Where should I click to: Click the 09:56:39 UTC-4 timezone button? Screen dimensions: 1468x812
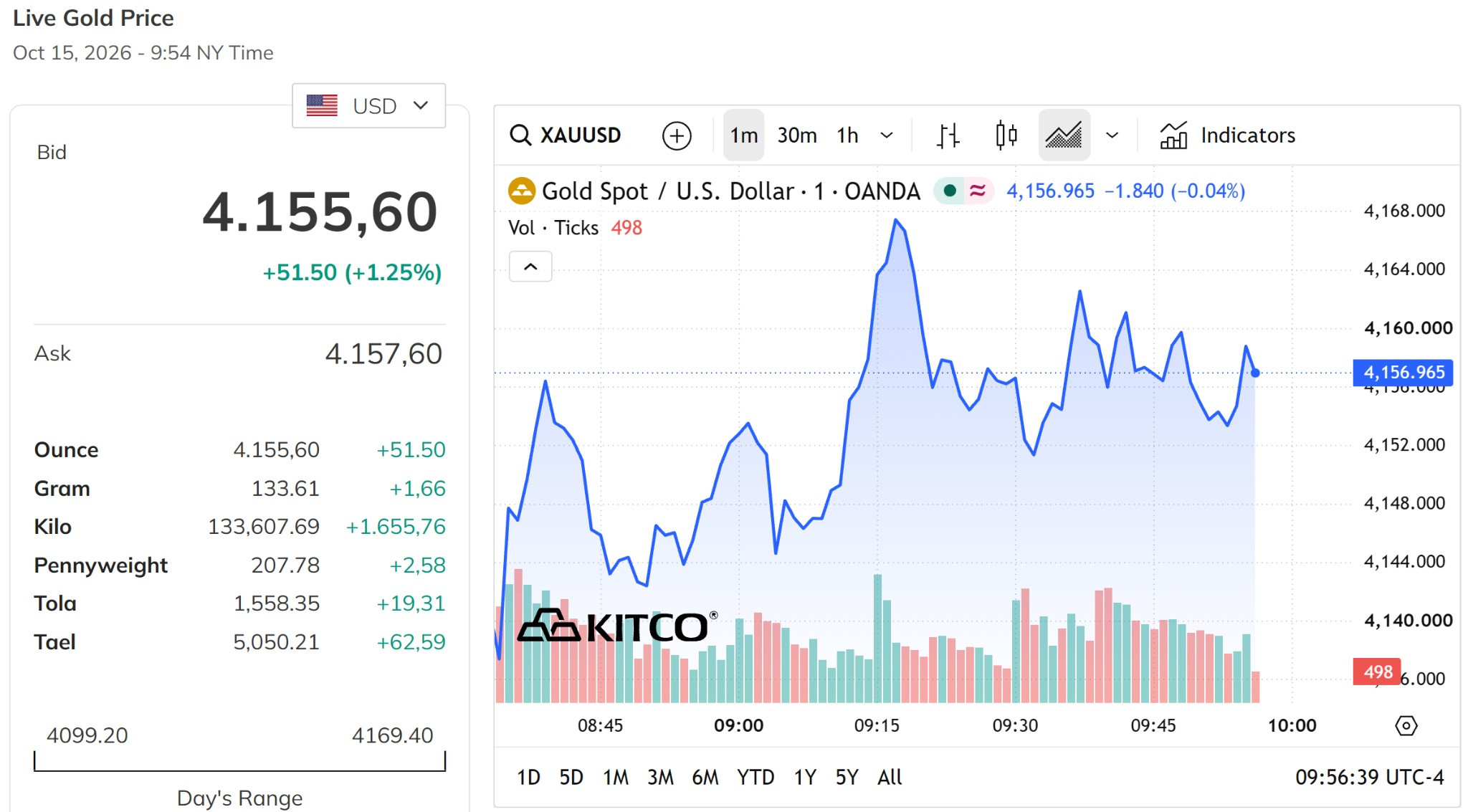[1369, 777]
